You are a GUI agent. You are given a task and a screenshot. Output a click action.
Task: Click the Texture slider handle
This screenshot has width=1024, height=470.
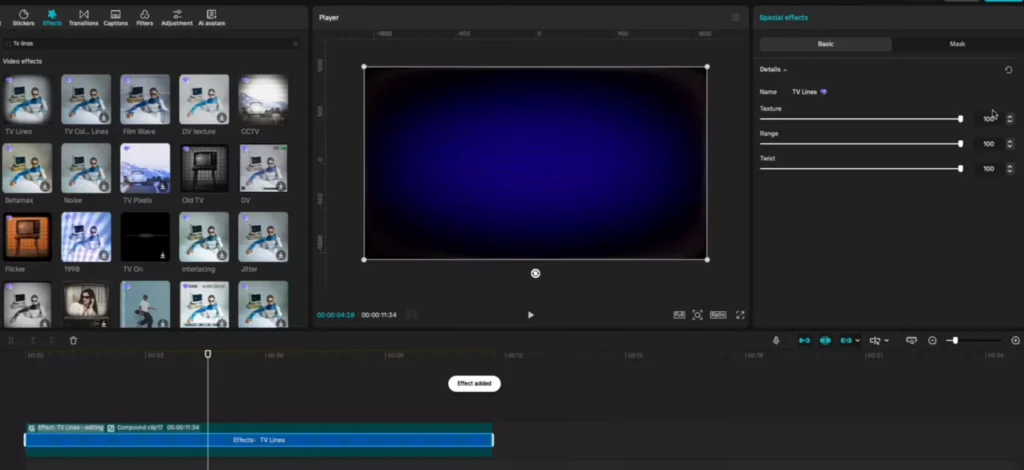pos(961,119)
